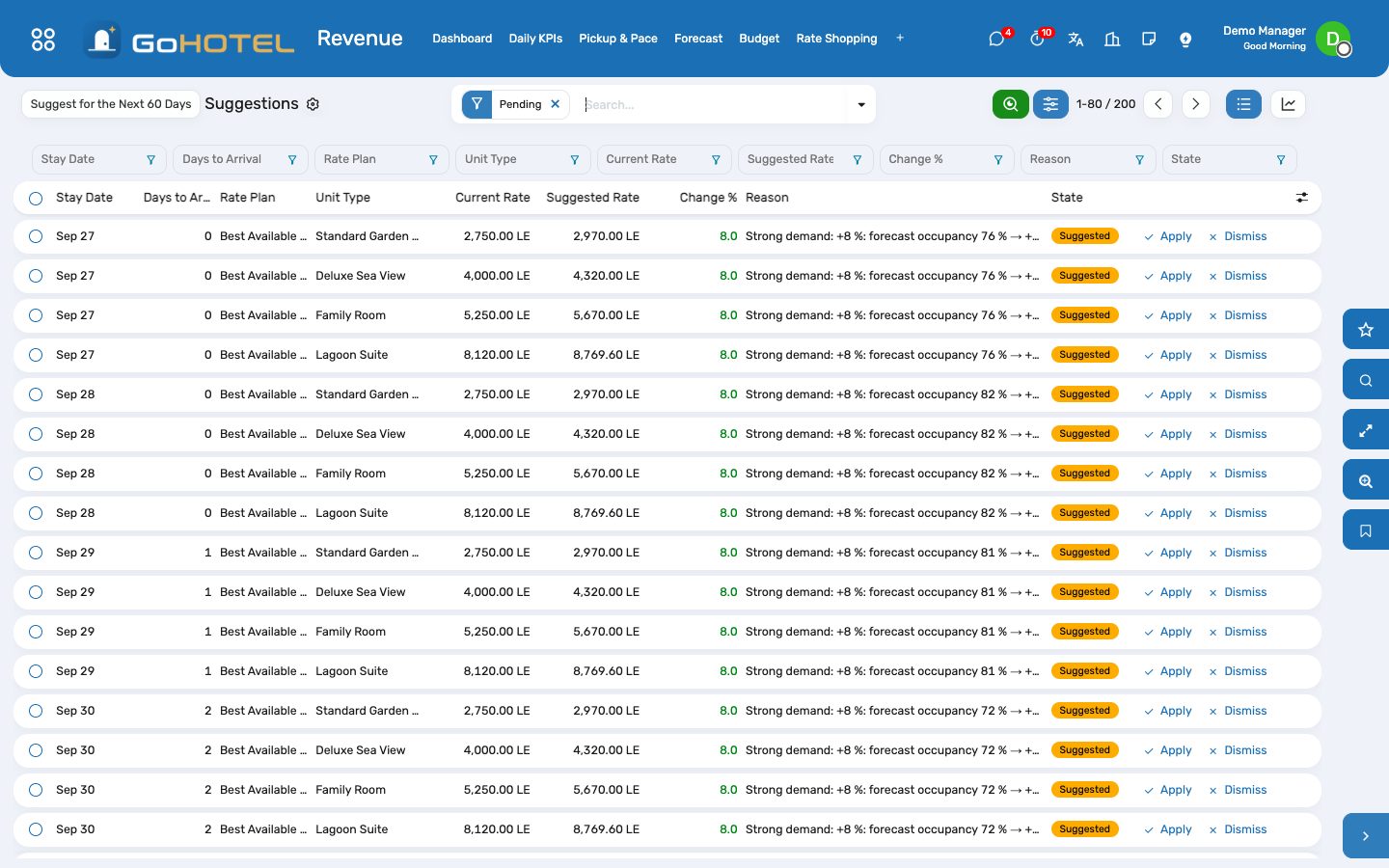Open the search bar dropdown arrow
This screenshot has width=1389, height=868.
pos(861,104)
